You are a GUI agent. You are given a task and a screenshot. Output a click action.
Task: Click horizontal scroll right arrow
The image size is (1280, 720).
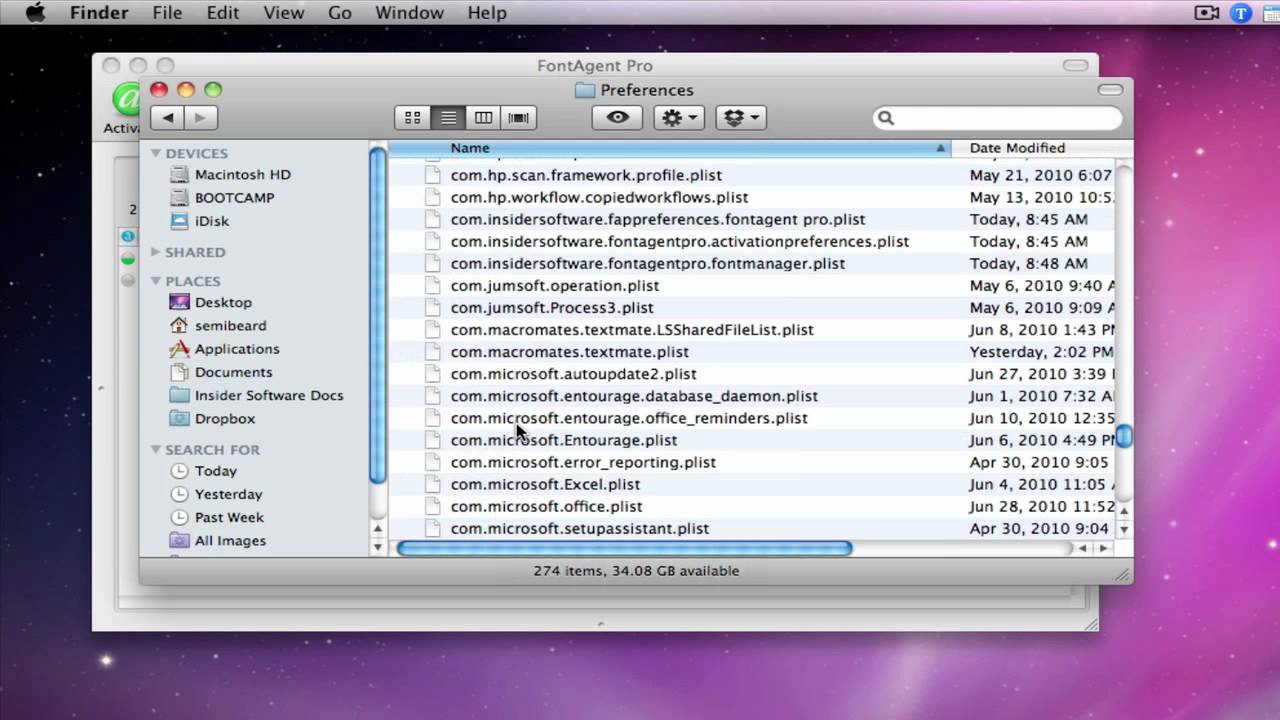point(1103,548)
